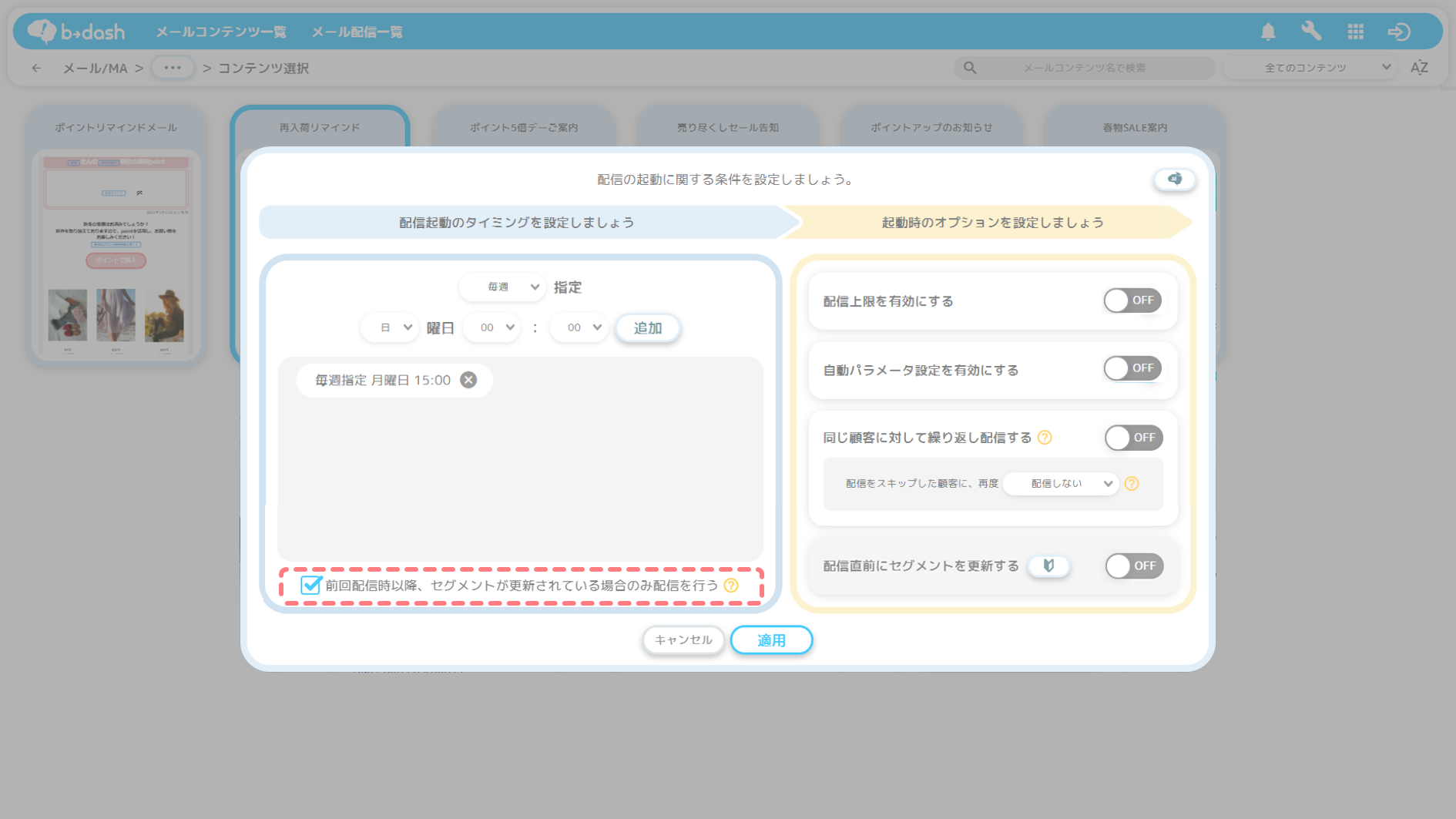Click the 追加 button

[648, 327]
